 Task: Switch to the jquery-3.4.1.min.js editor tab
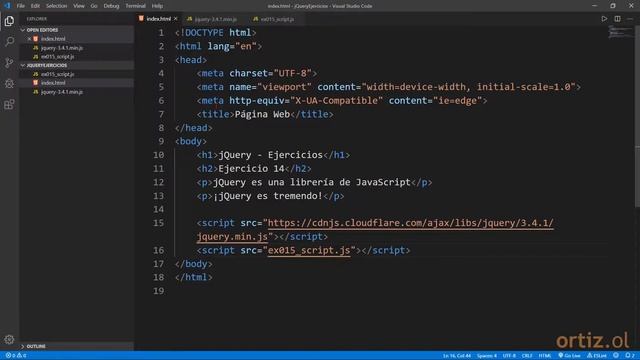tap(212, 19)
